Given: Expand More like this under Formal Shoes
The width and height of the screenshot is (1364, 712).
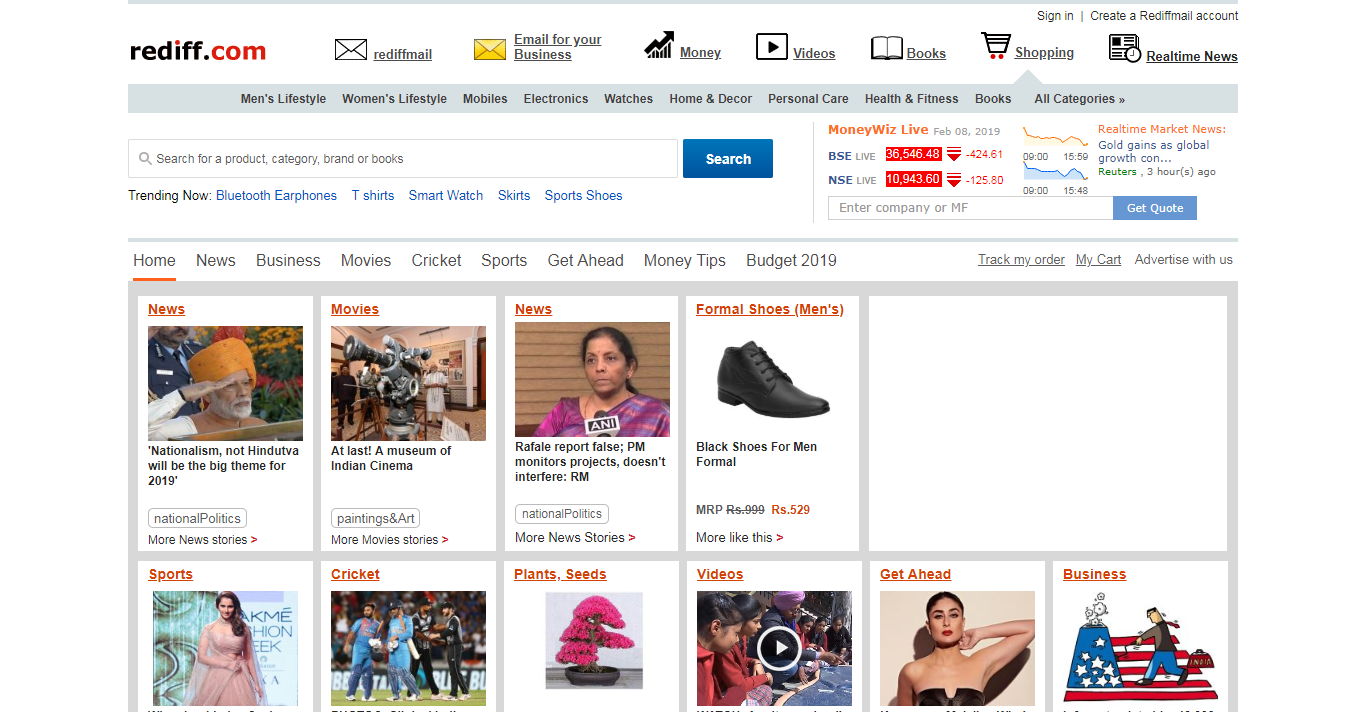Looking at the screenshot, I should click(x=739, y=538).
